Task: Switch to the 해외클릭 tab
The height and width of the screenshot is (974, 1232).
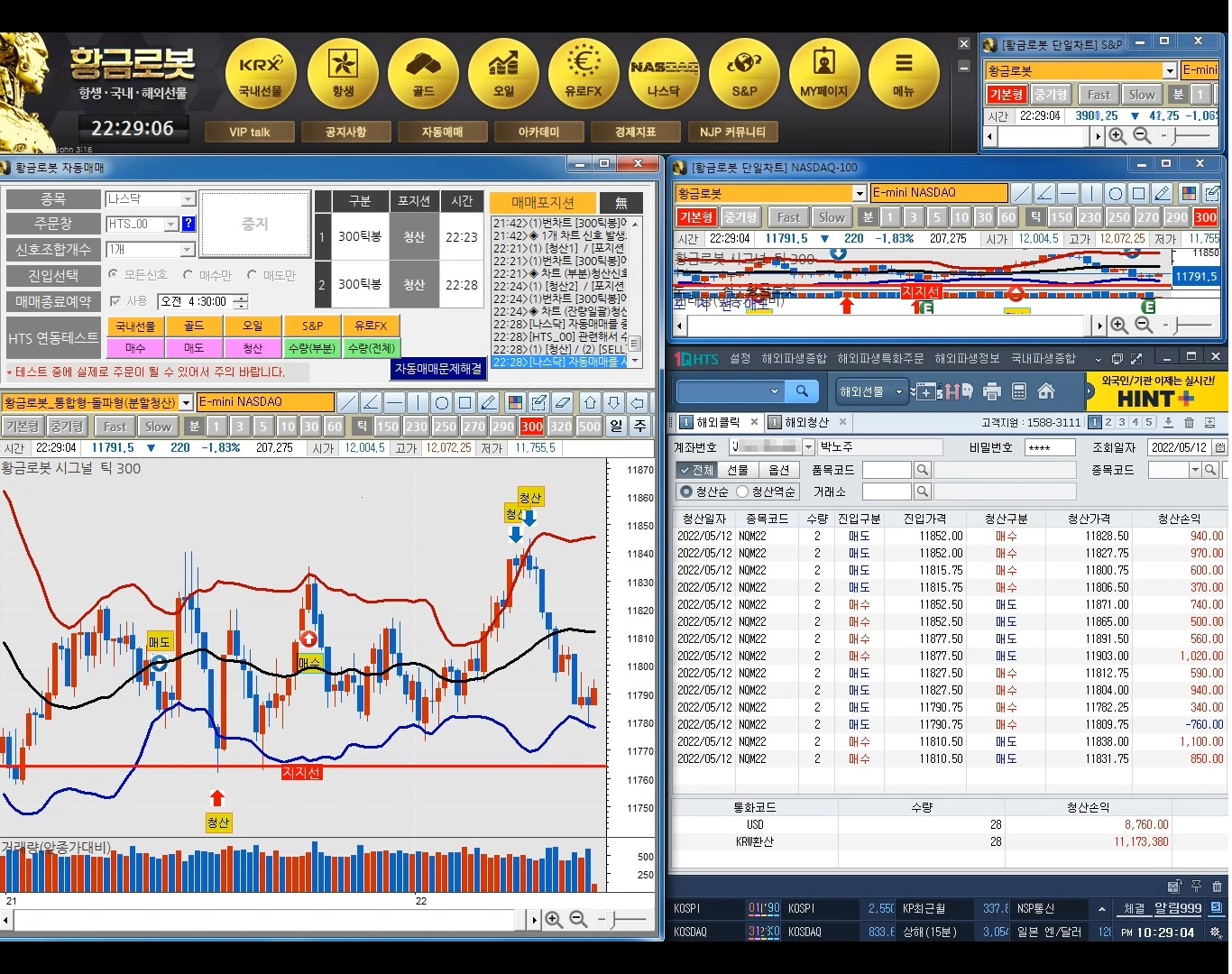Action: pos(717,422)
